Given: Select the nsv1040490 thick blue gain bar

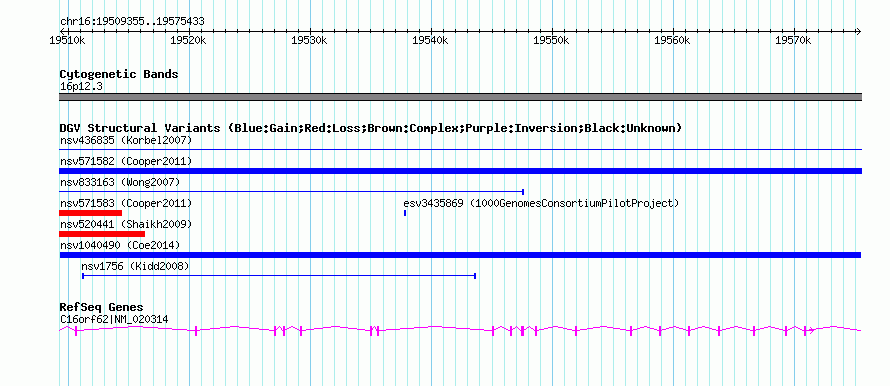Looking at the screenshot, I should 460,255.
